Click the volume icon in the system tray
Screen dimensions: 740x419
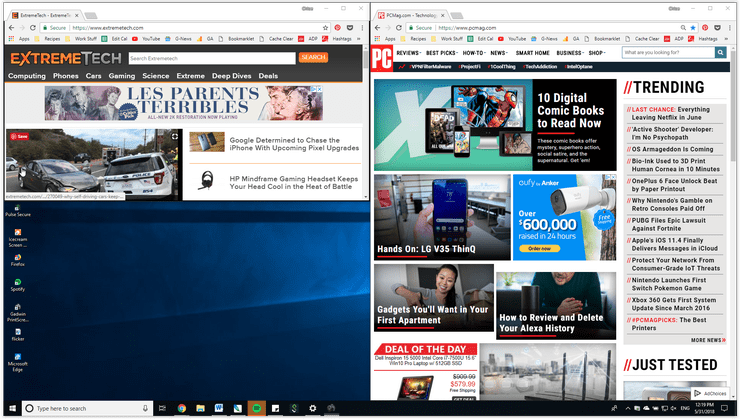click(x=673, y=408)
